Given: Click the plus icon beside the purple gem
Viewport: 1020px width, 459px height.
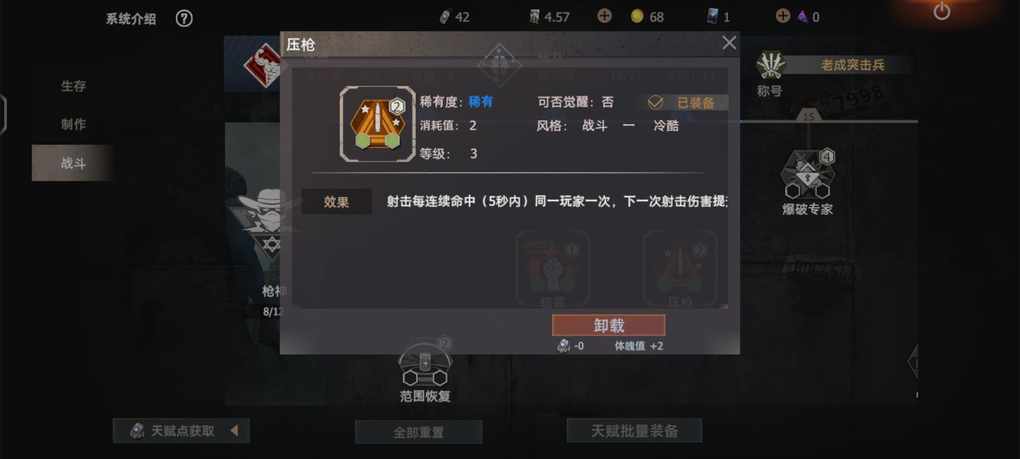Looking at the screenshot, I should click(783, 16).
